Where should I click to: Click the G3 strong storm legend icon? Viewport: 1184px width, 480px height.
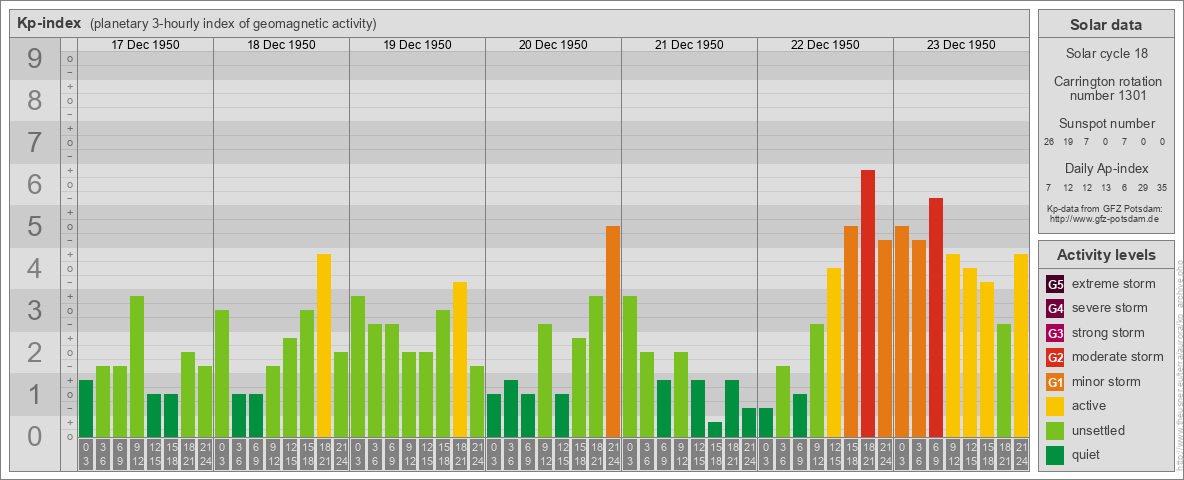coord(1055,333)
